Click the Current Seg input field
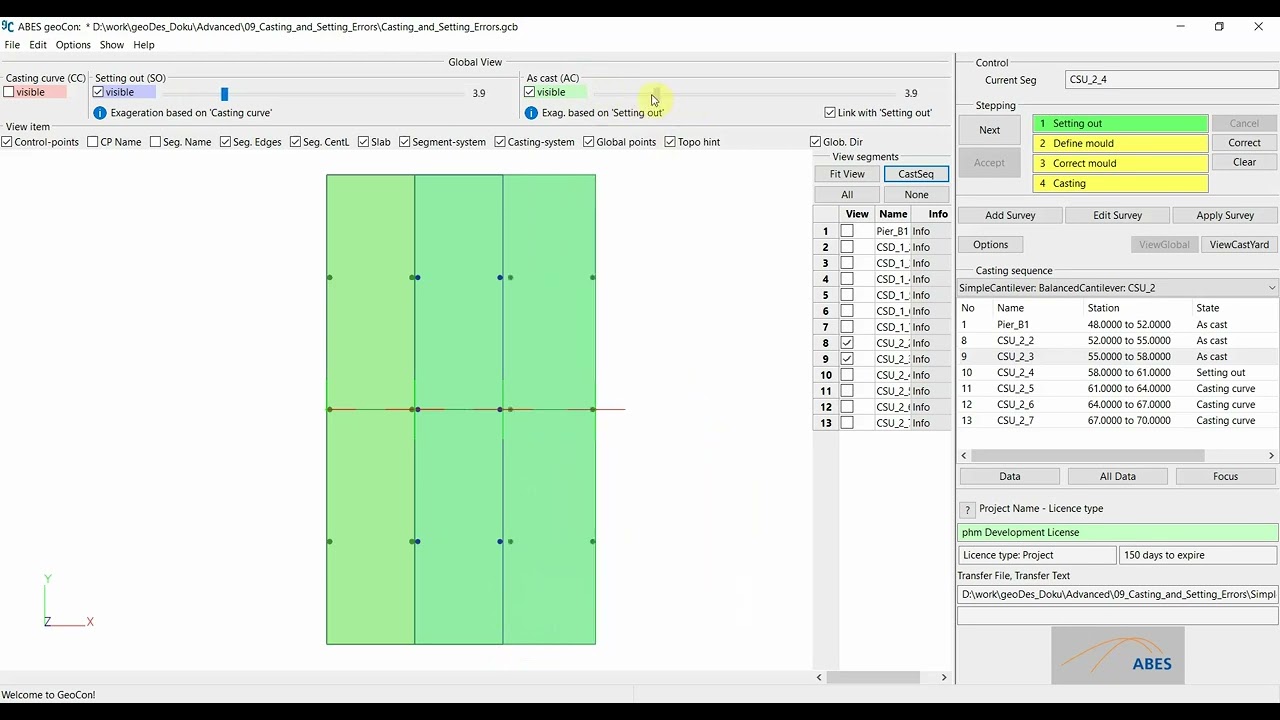 pyautogui.click(x=1172, y=80)
